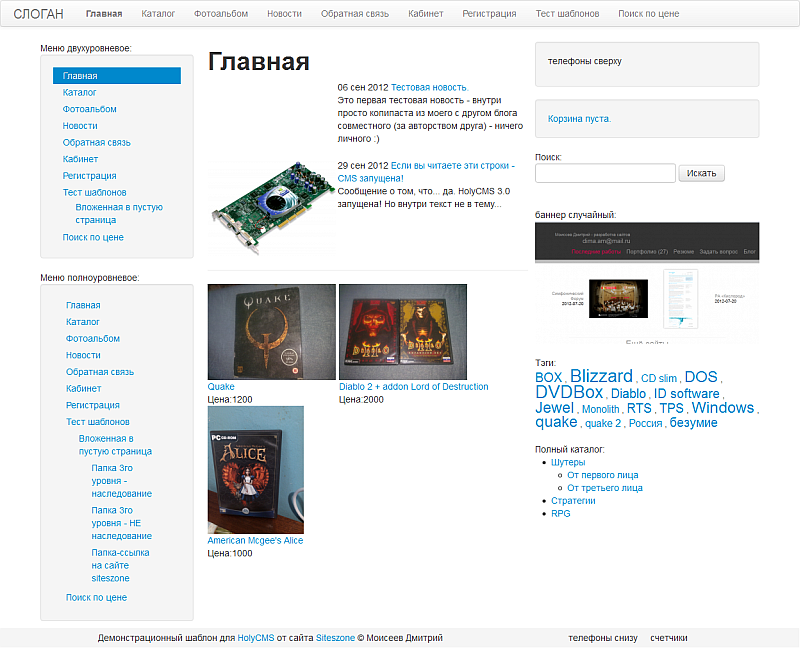Select the DVDBox tag
Screen dimensions: 800x648
tap(569, 392)
